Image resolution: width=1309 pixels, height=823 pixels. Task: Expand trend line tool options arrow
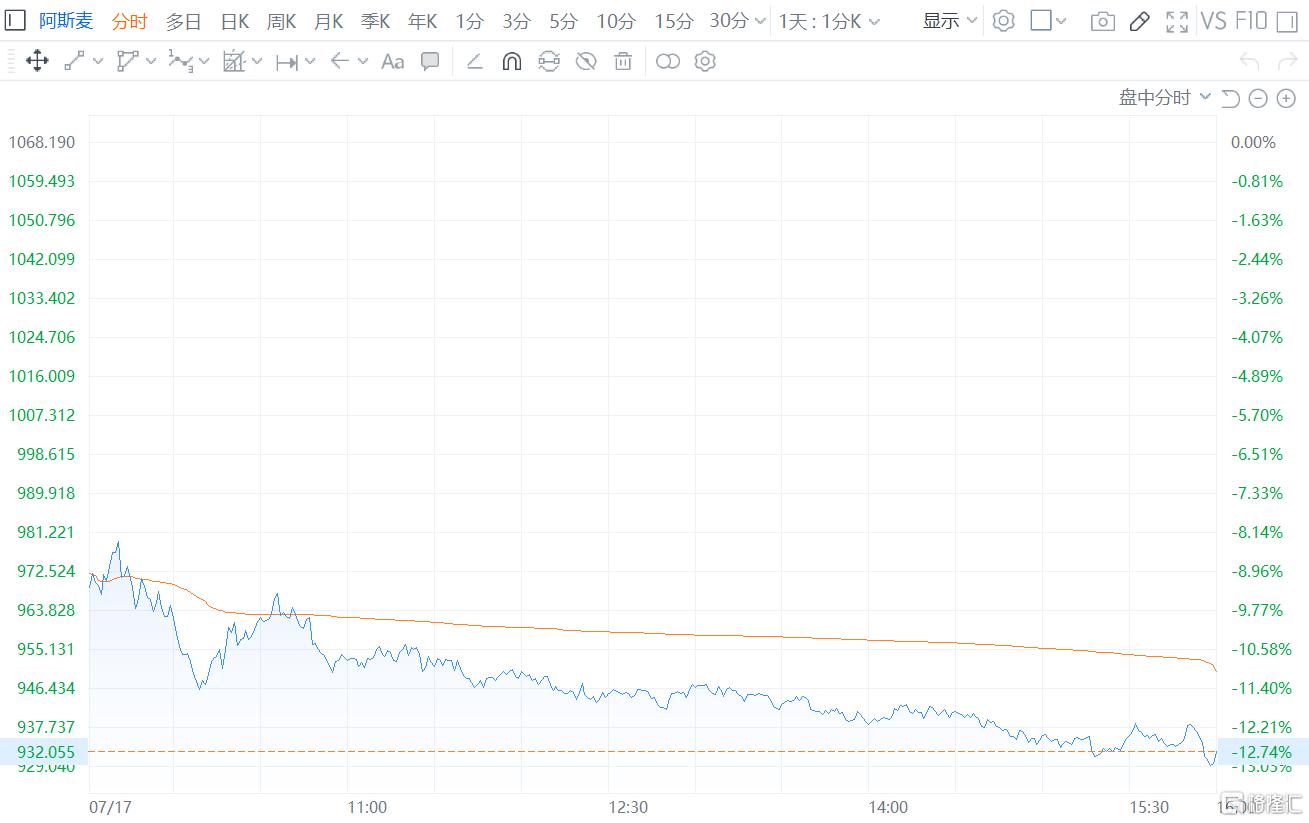click(x=98, y=62)
